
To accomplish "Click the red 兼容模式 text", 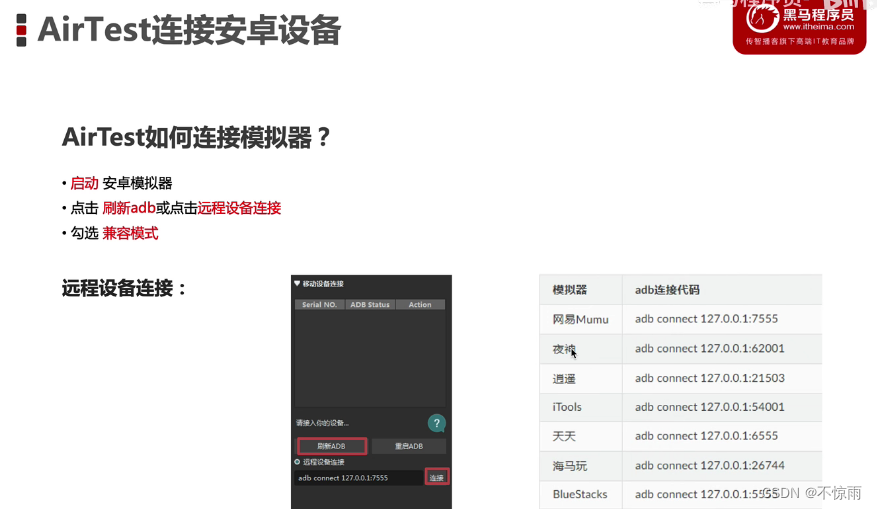I will point(130,233).
